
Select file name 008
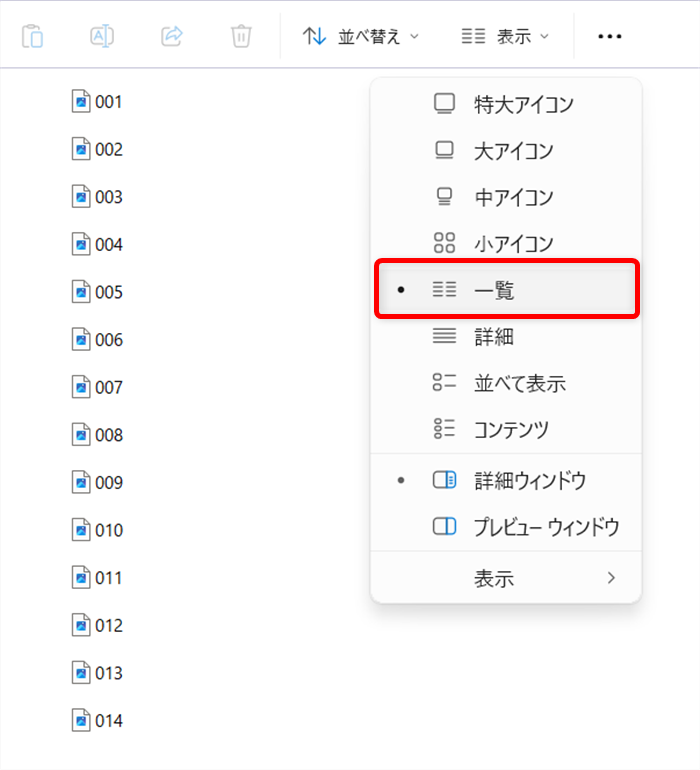click(x=109, y=435)
